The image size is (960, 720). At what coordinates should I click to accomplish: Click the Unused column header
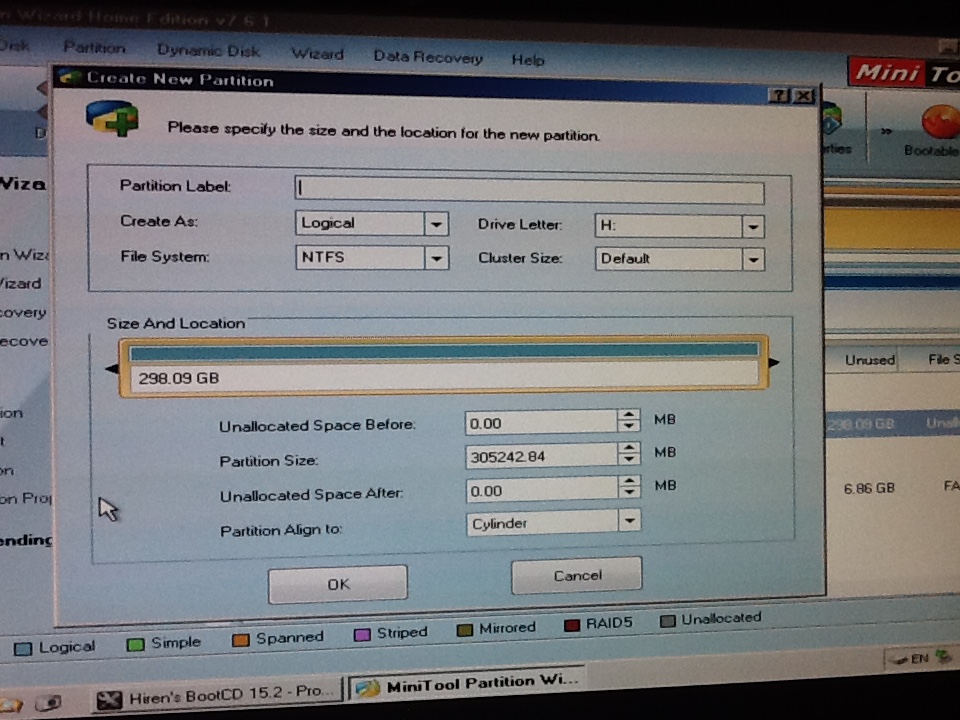(x=869, y=360)
